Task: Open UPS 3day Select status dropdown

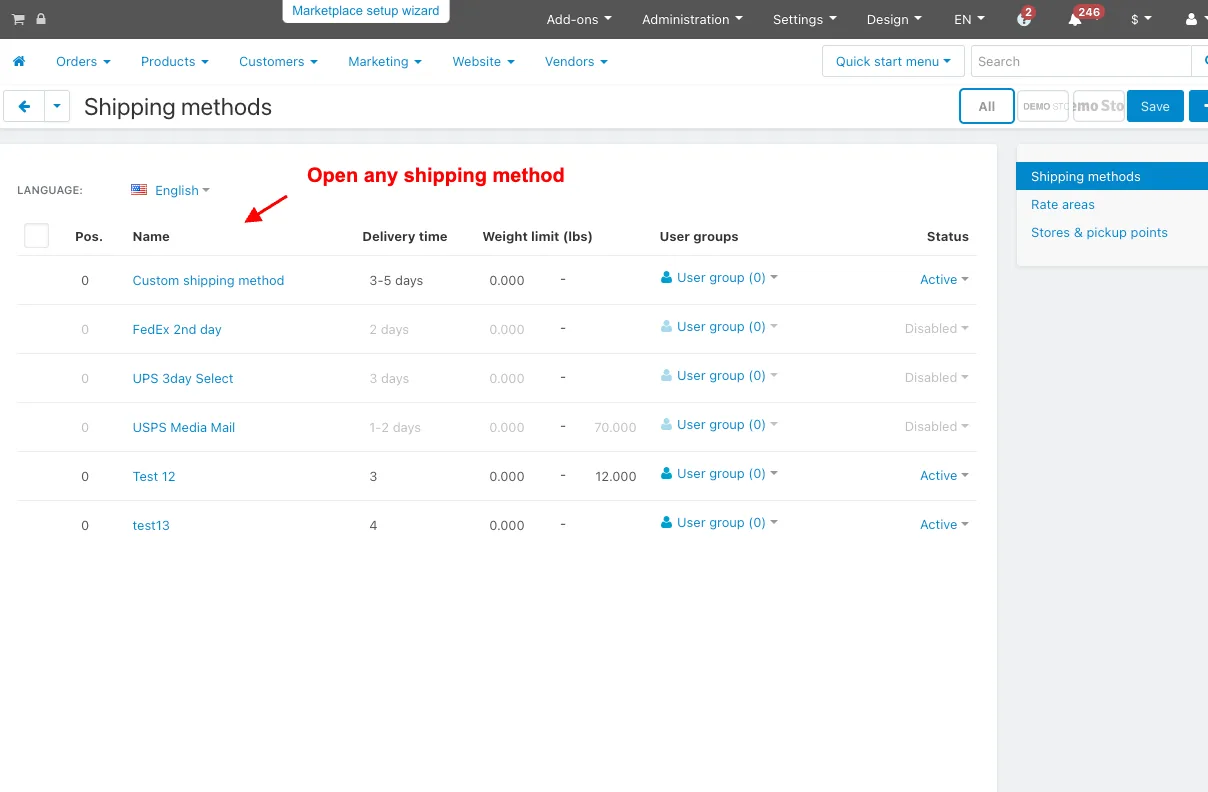Action: point(937,377)
